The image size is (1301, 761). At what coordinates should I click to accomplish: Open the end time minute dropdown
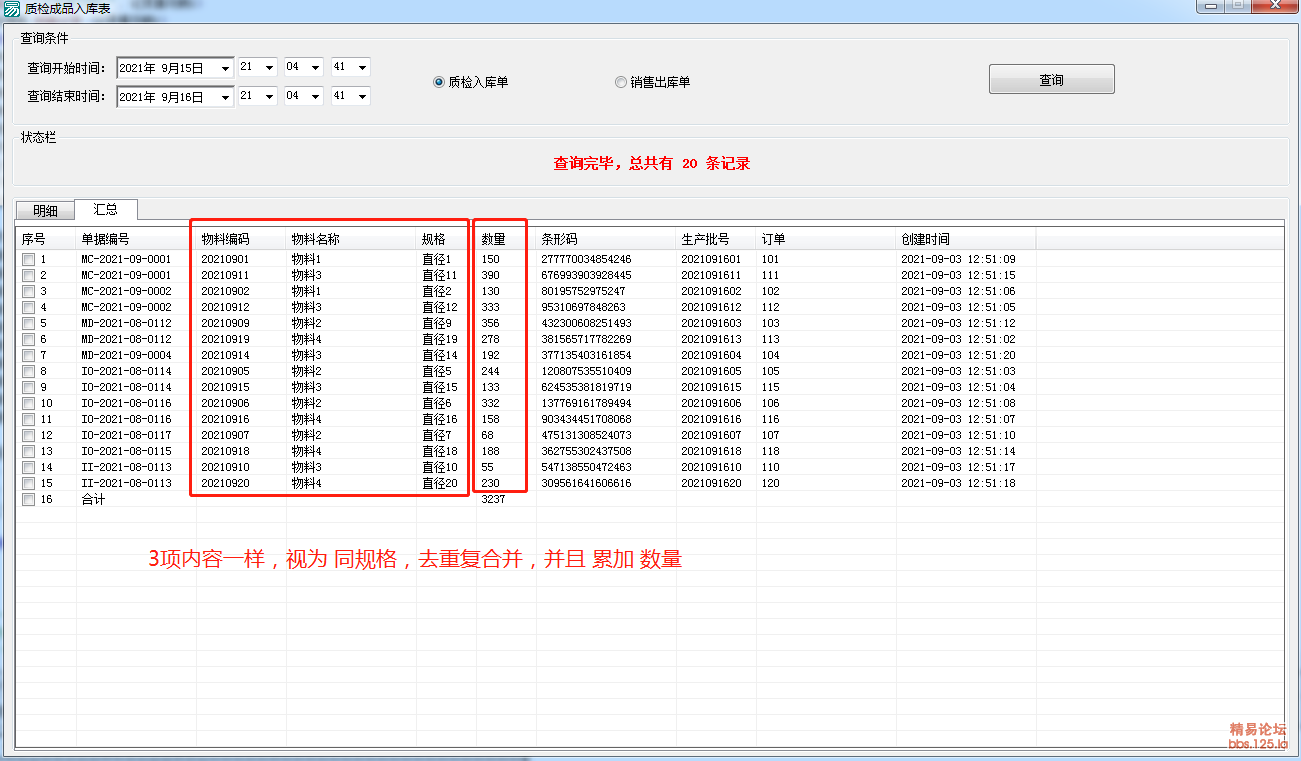point(315,96)
